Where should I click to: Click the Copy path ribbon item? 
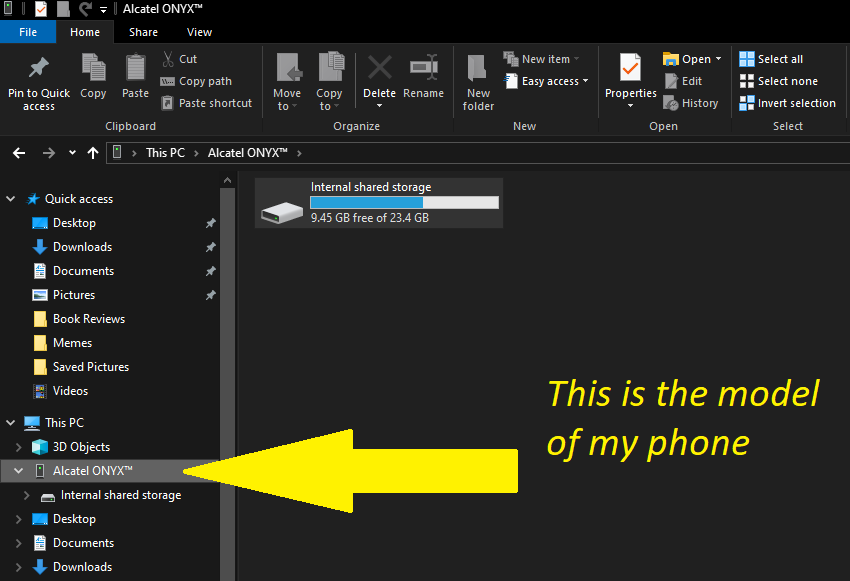196,80
